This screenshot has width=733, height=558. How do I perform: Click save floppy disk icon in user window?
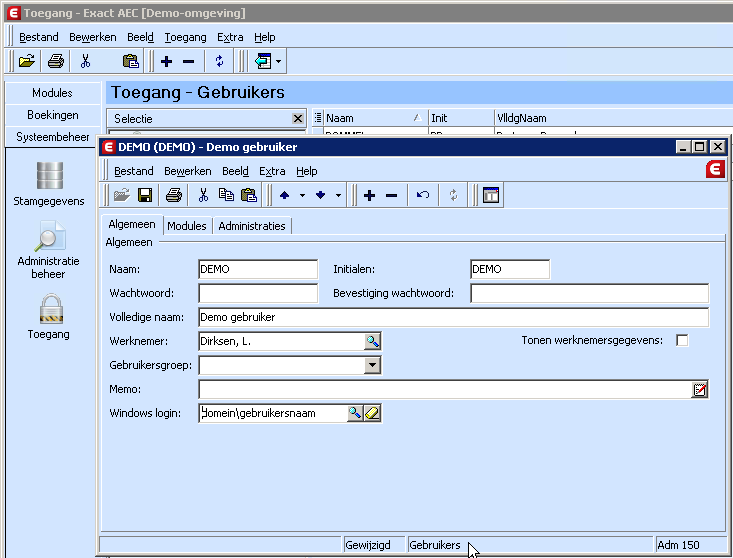(x=145, y=195)
